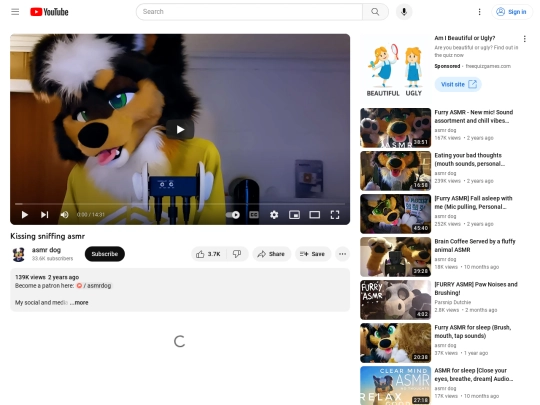Focus the Search input field
540x405 pixels.
pyautogui.click(x=249, y=12)
